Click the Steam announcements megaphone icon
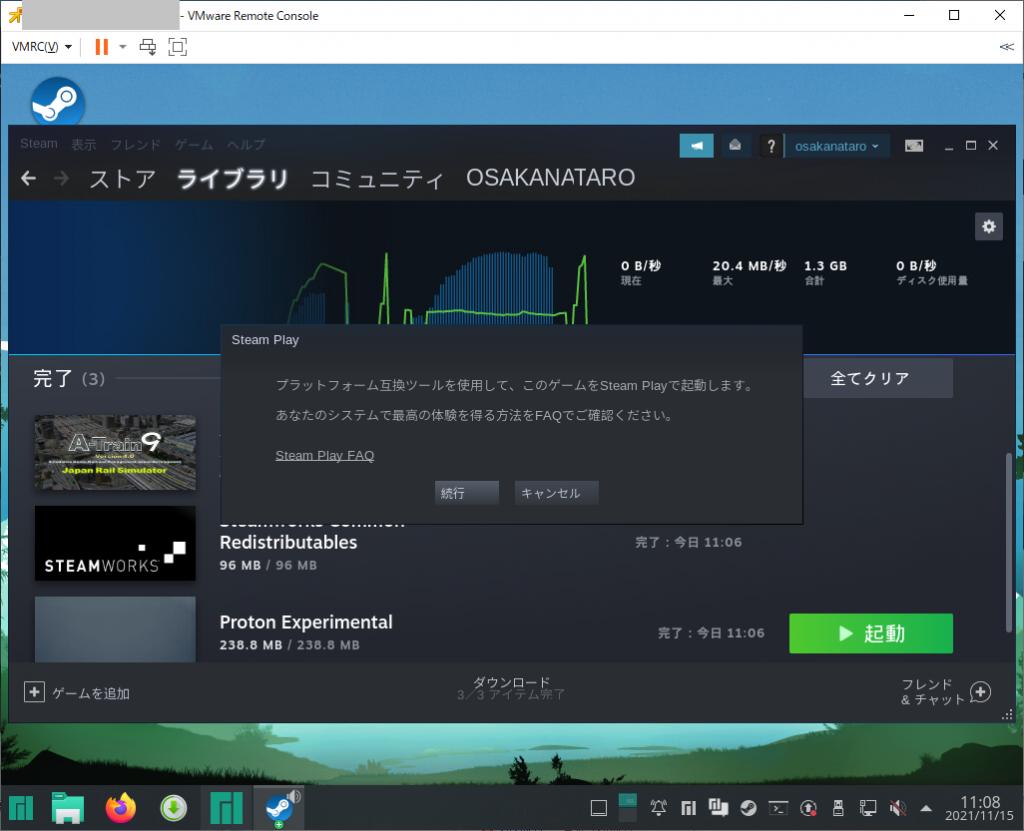The height and width of the screenshot is (831, 1024). coord(696,146)
